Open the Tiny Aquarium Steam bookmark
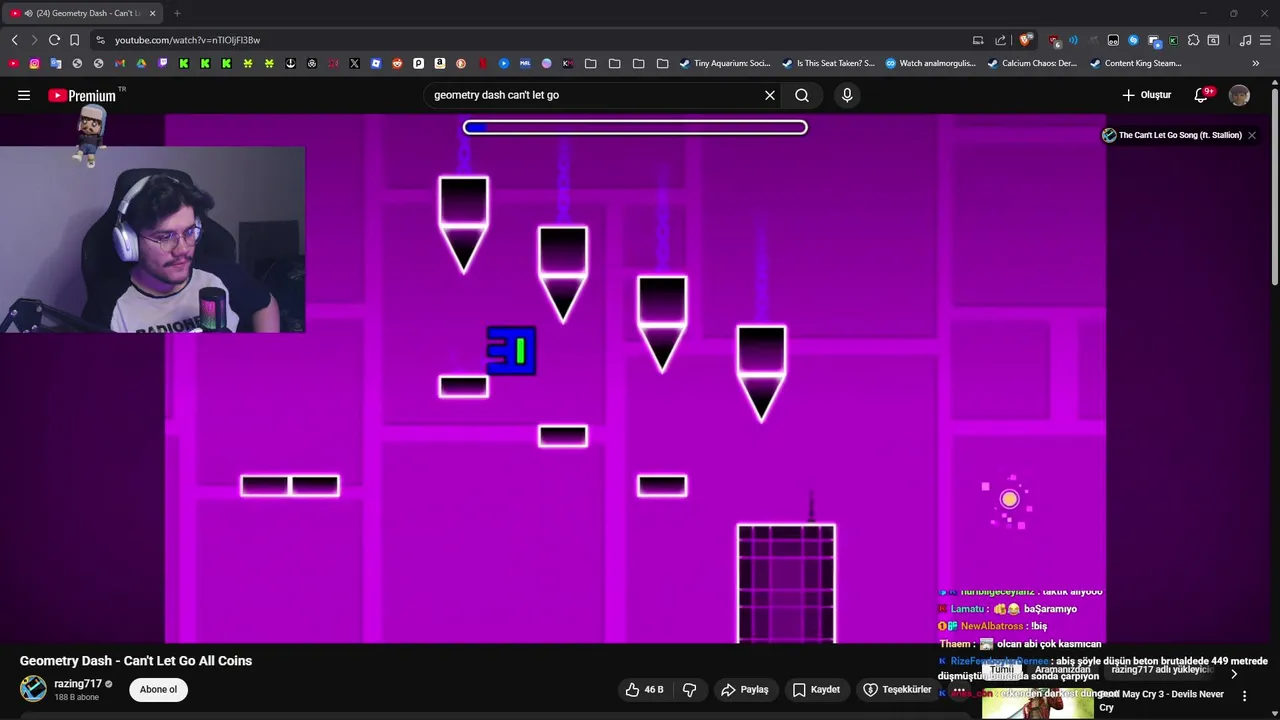Image resolution: width=1280 pixels, height=720 pixels. 725,63
